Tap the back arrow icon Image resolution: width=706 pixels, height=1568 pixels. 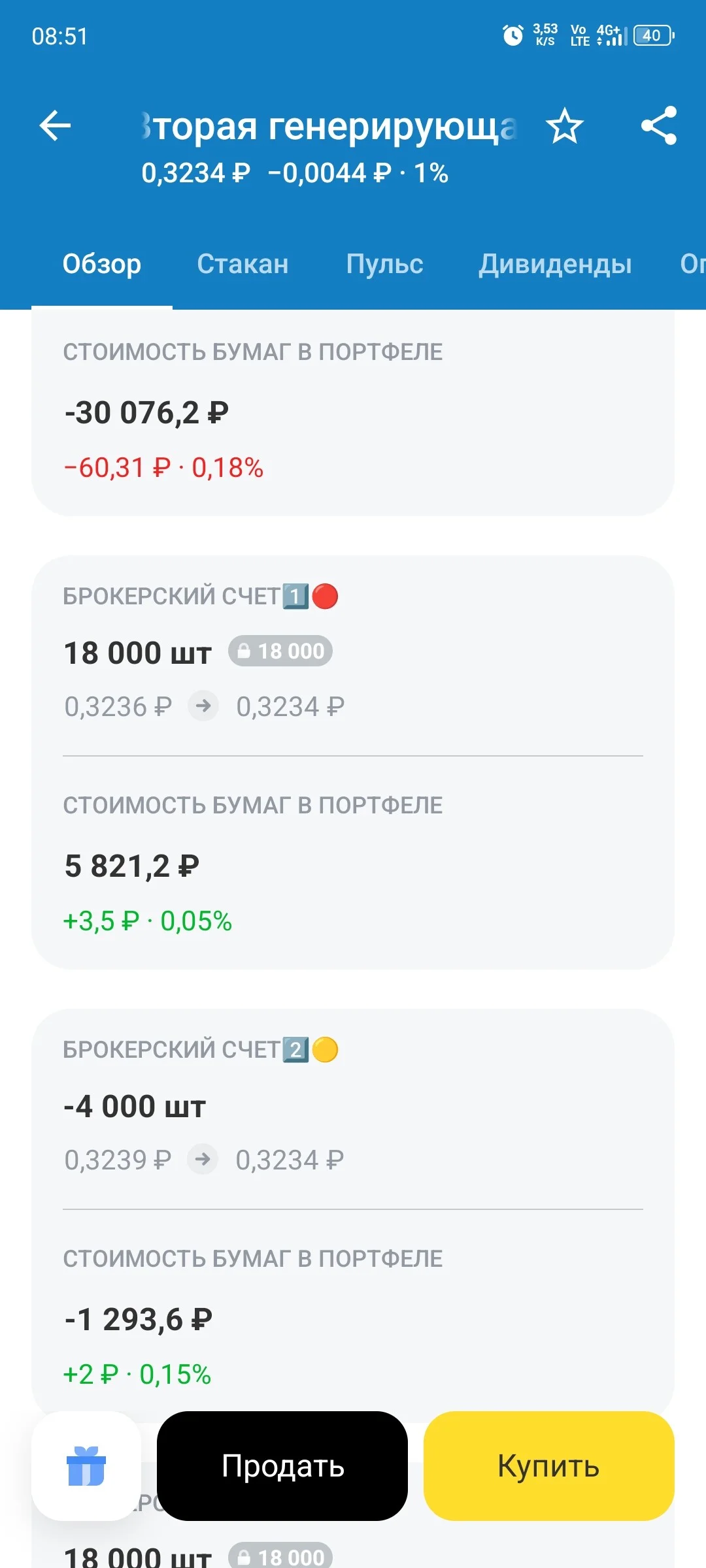tap(55, 126)
